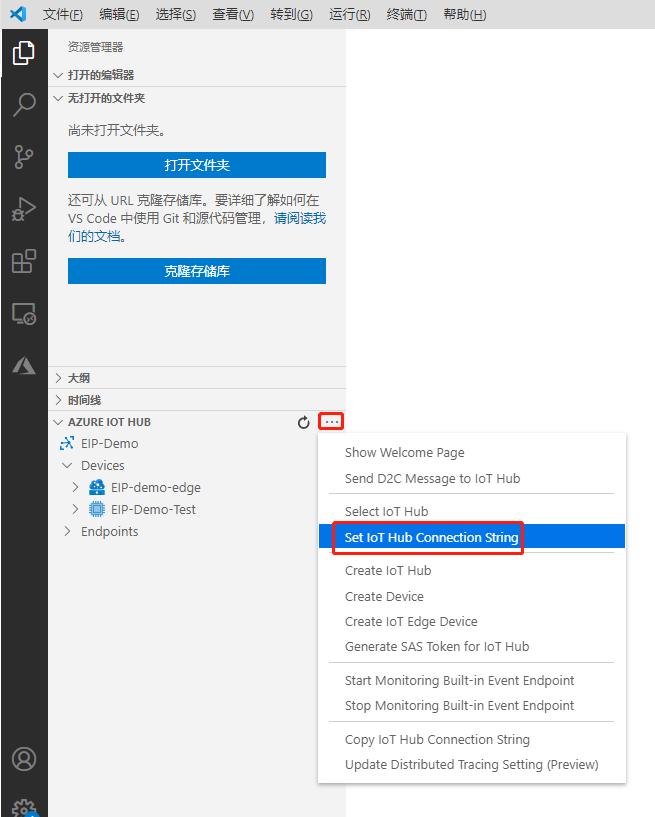Expand the Endpoints tree node

pyautogui.click(x=67, y=531)
